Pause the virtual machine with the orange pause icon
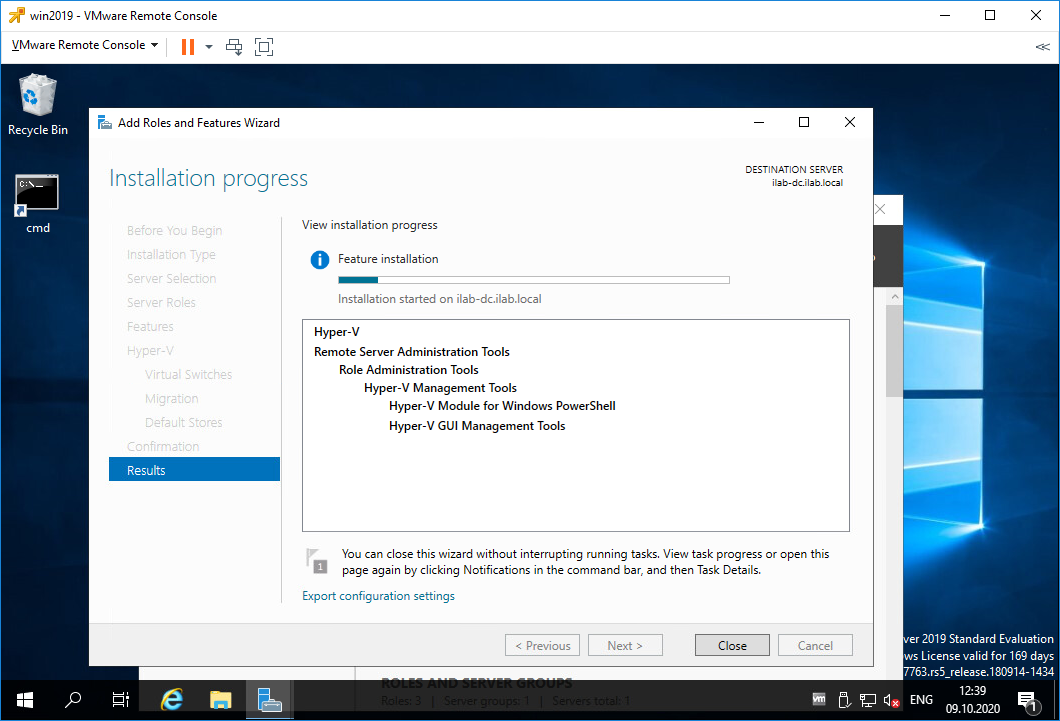Viewport: 1060px width, 721px height. click(188, 47)
